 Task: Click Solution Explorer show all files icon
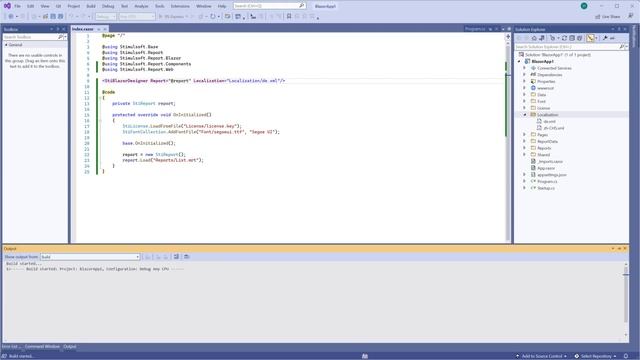[x=580, y=38]
